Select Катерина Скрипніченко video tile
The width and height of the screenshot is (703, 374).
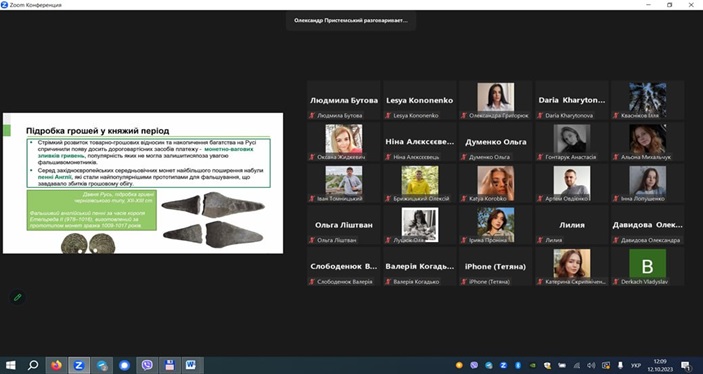(572, 266)
